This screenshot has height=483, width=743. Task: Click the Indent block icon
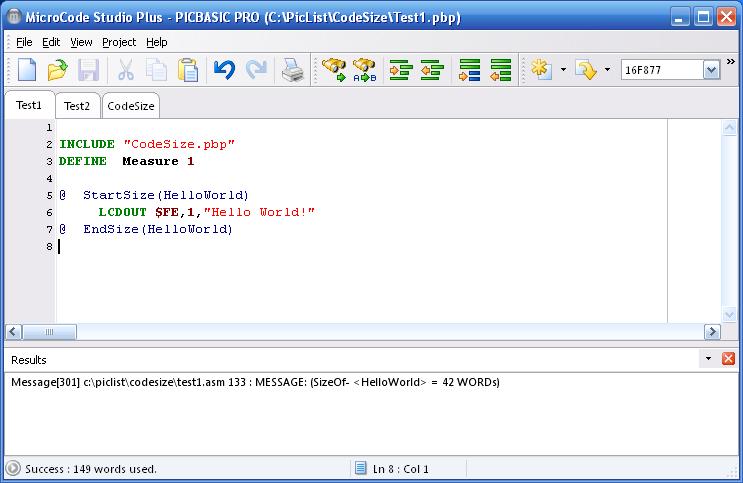(400, 70)
